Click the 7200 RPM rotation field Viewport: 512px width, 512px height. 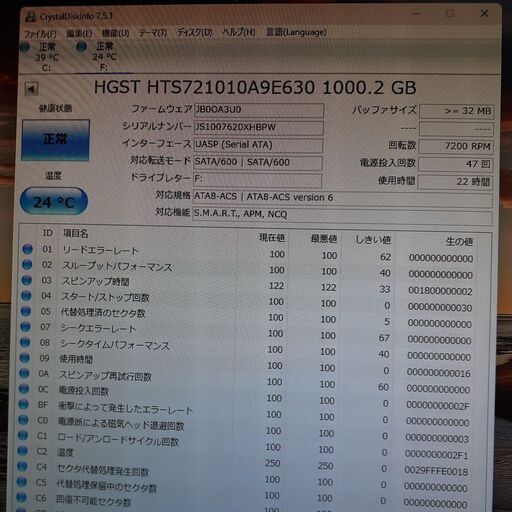pyautogui.click(x=456, y=146)
